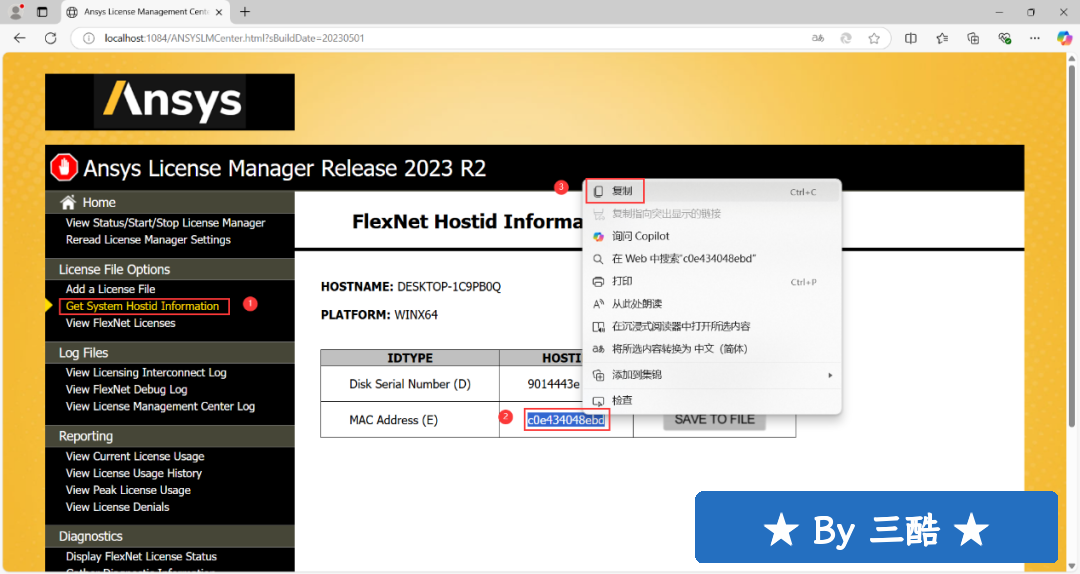Reload the page with refresh icon
The width and height of the screenshot is (1080, 574).
tap(50, 39)
